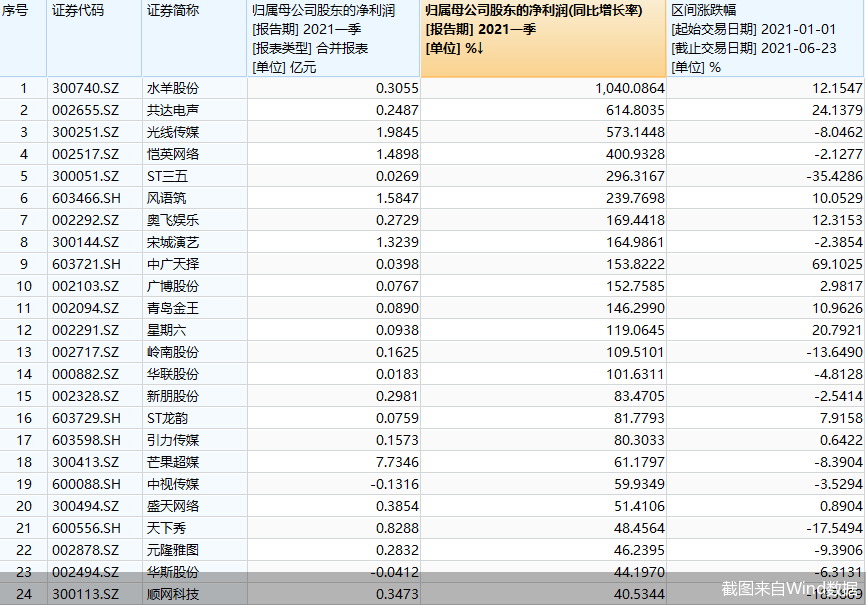Image resolution: width=866 pixels, height=605 pixels.
Task: Select stock code 603466.SH
Action: pos(86,198)
